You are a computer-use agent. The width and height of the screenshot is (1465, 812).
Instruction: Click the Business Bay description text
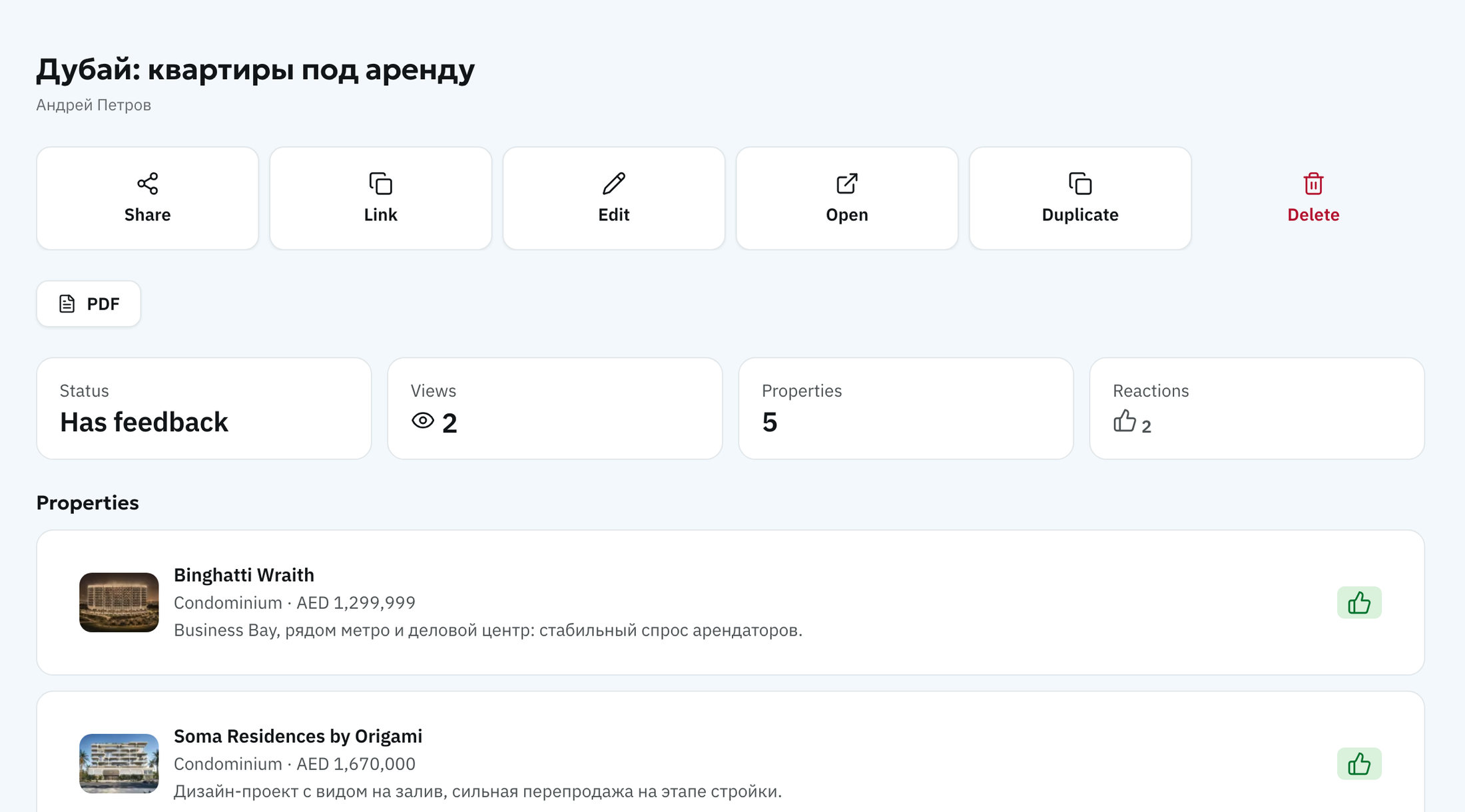coord(488,630)
